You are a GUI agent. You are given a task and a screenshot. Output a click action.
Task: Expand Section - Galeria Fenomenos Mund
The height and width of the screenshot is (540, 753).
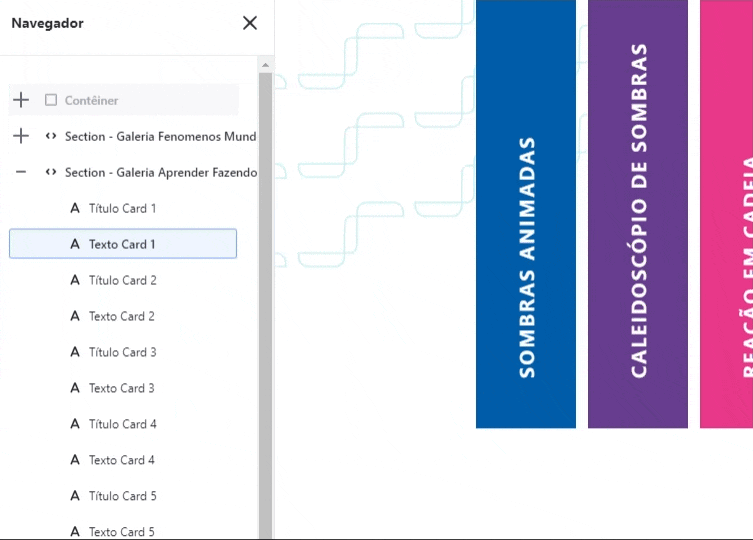[21, 136]
